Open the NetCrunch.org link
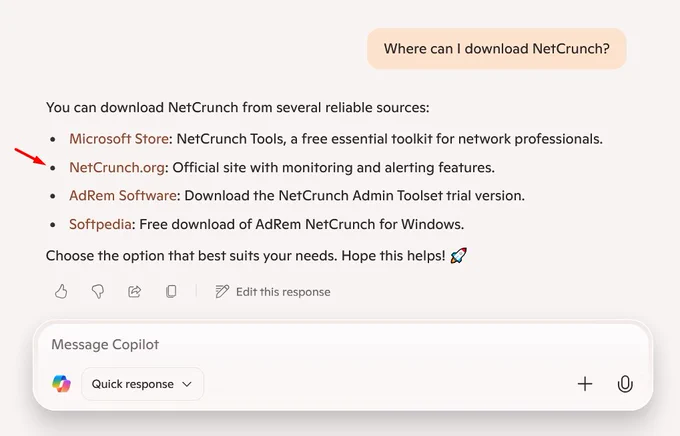The image size is (680, 436). 117,167
